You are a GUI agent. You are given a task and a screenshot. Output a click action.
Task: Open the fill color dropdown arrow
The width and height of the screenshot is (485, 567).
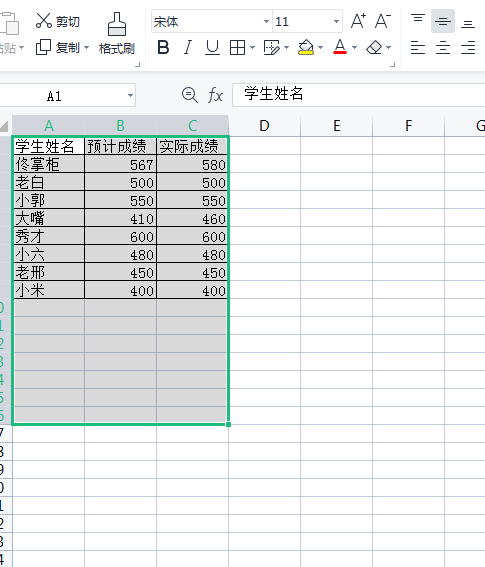click(320, 47)
